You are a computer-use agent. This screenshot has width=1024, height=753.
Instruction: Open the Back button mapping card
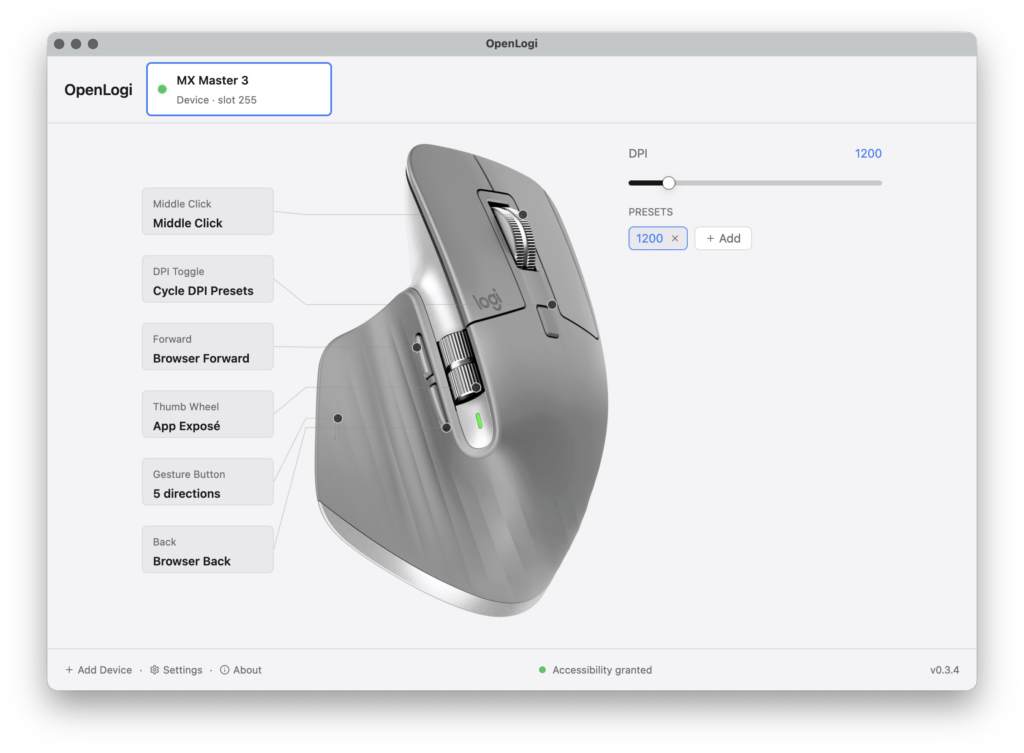click(x=208, y=550)
